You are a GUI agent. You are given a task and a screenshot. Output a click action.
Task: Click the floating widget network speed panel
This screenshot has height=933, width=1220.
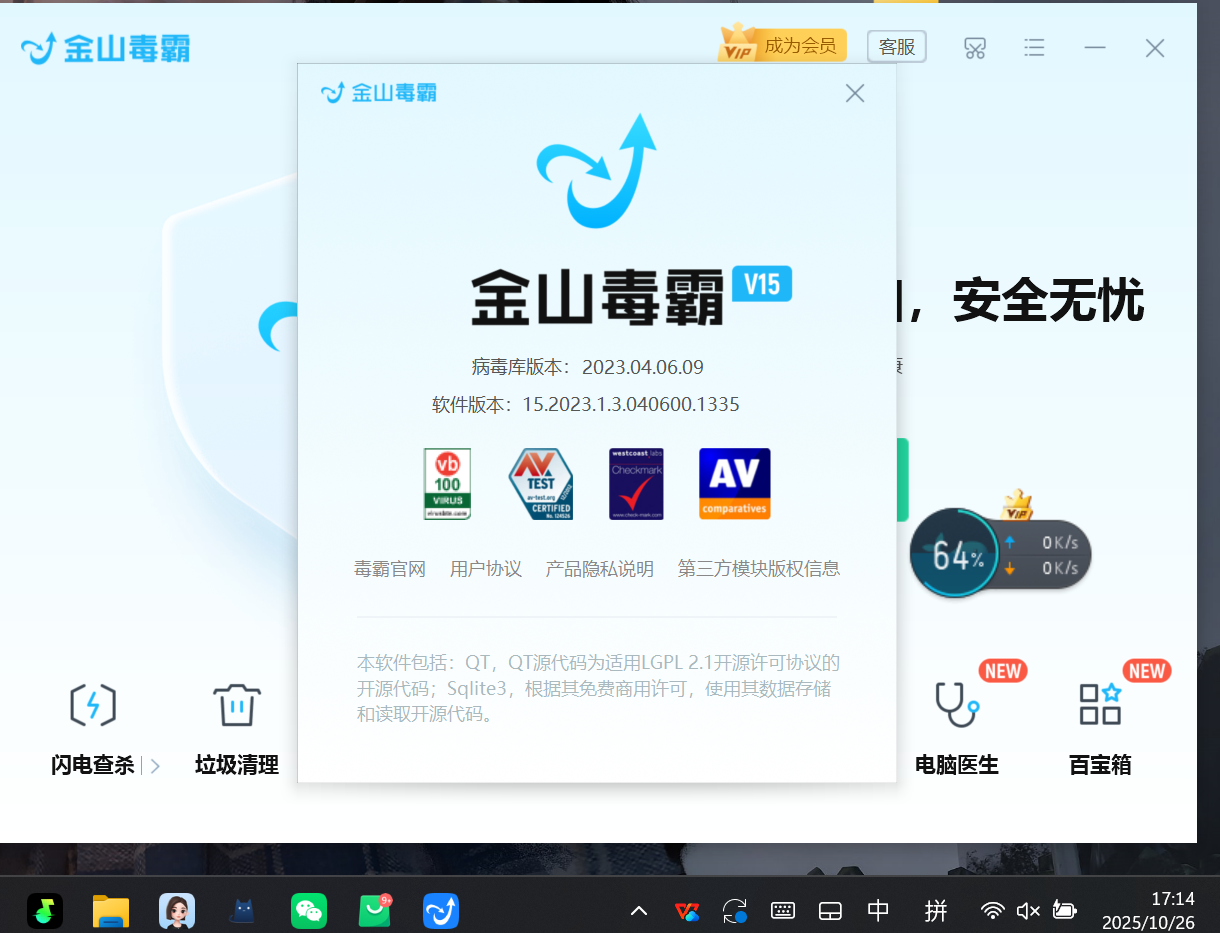(1043, 554)
